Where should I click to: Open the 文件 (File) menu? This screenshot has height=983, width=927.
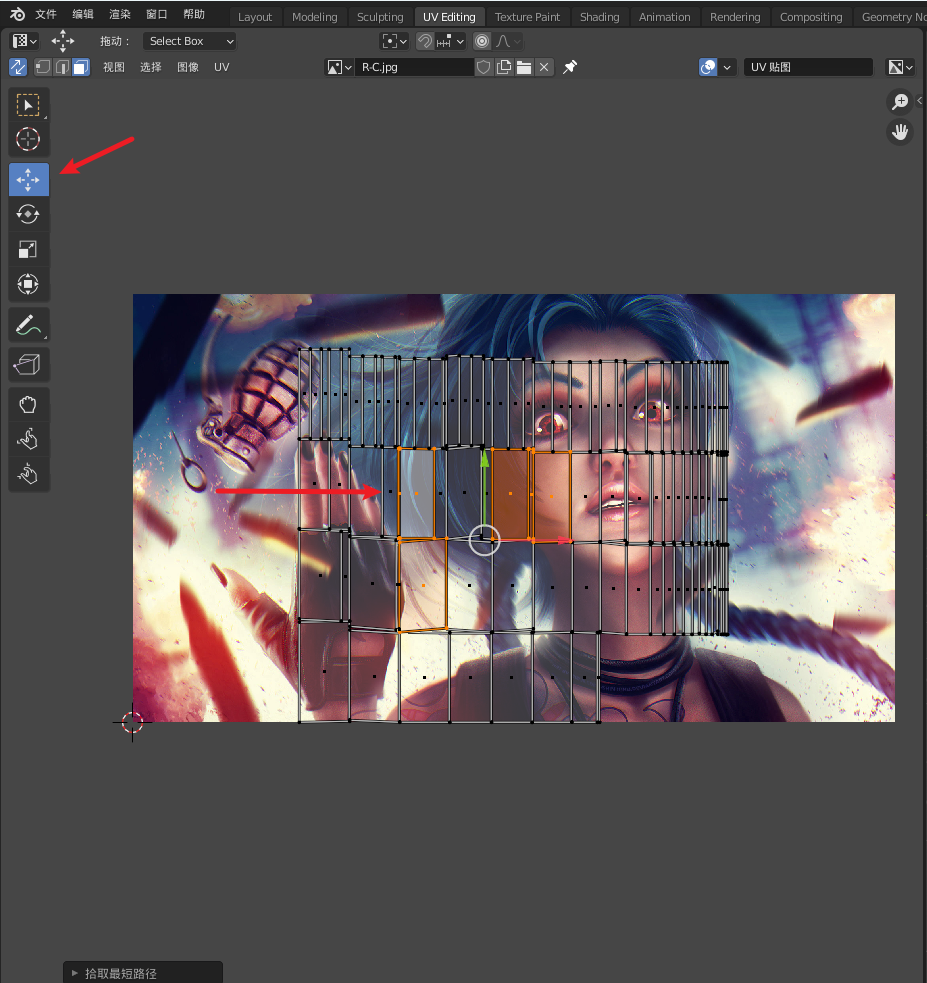click(46, 14)
